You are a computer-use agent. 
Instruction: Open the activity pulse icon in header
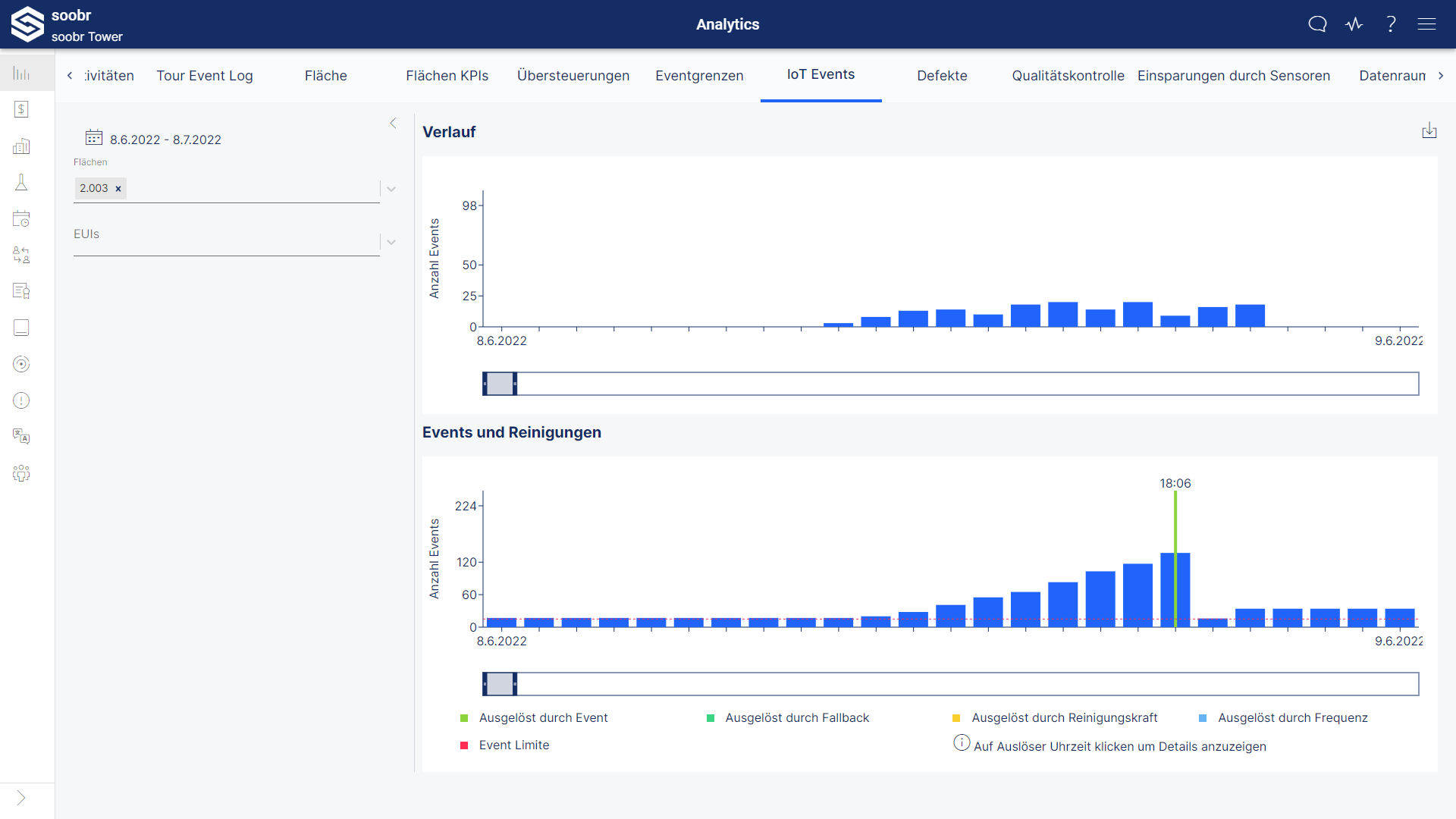click(x=1354, y=24)
